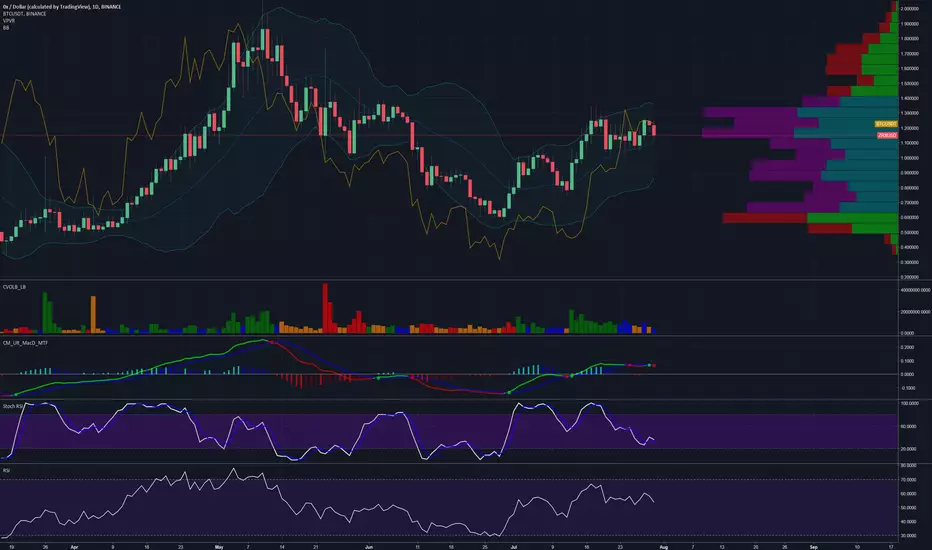Click the Jun label on time axis
This screenshot has height=550, width=932.
pyautogui.click(x=369, y=546)
